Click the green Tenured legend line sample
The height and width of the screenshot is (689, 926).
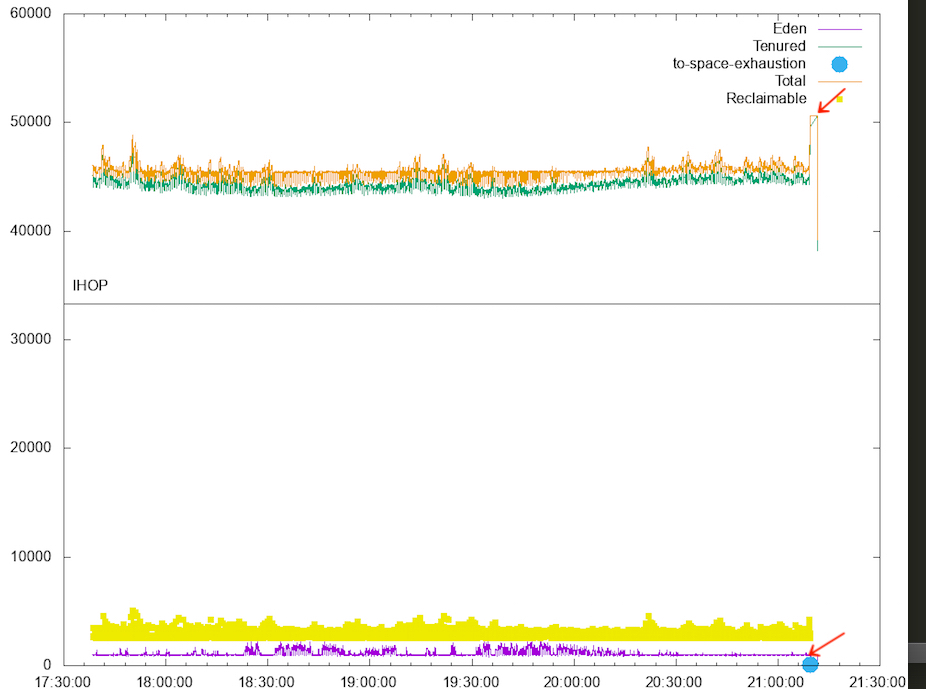840,46
